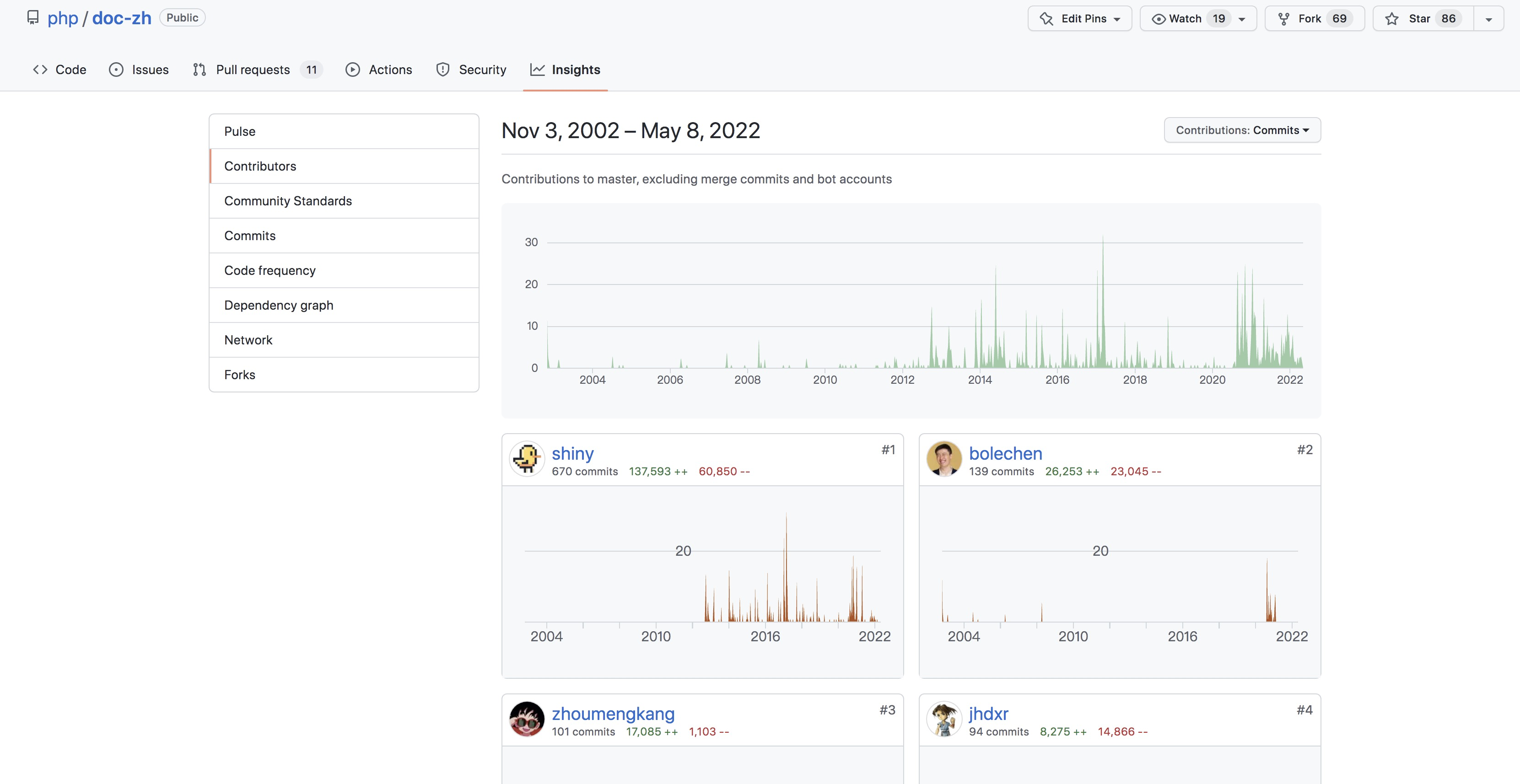Open Pulse in Insights sidebar

click(x=240, y=131)
